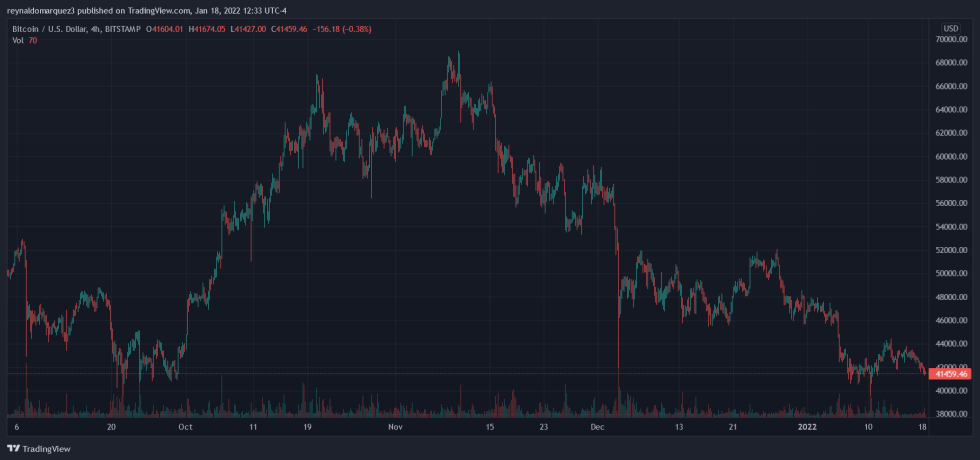Click the date label 10 on the time axis

pos(868,428)
